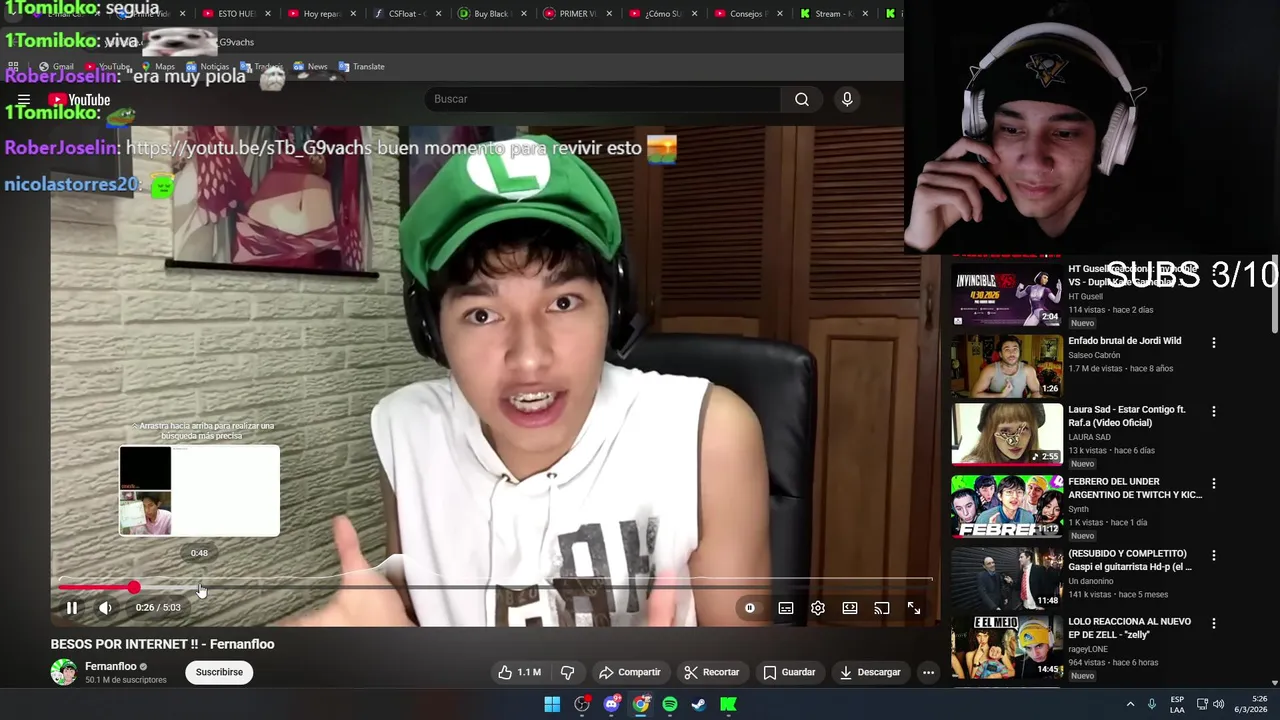Open Discord from the taskbar
This screenshot has width=1280, height=720.
pyautogui.click(x=611, y=704)
